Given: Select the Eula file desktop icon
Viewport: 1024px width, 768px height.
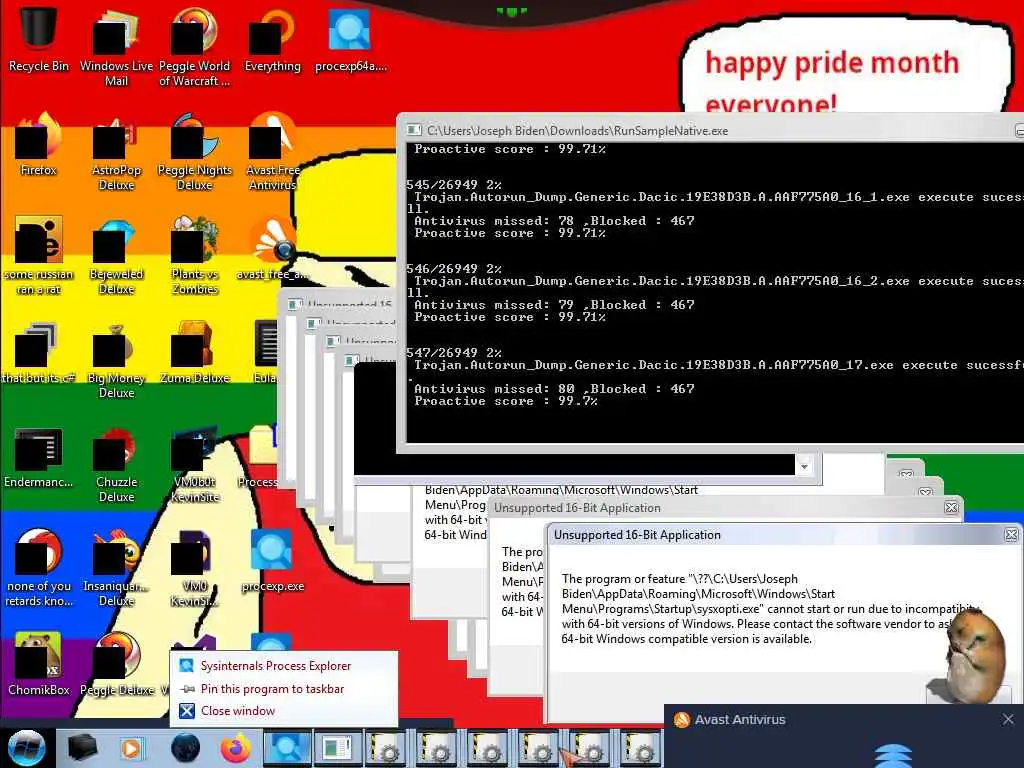Looking at the screenshot, I should [265, 353].
